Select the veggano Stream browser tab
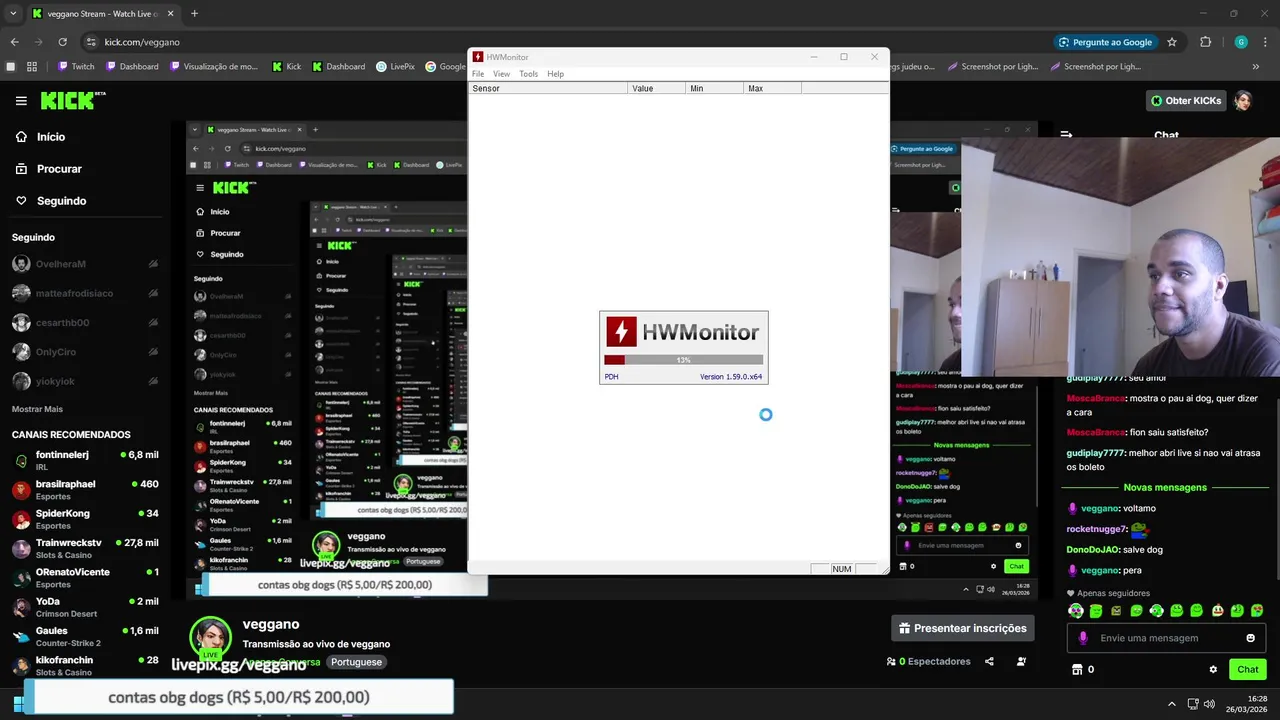This screenshot has height=720, width=1280. pos(102,14)
